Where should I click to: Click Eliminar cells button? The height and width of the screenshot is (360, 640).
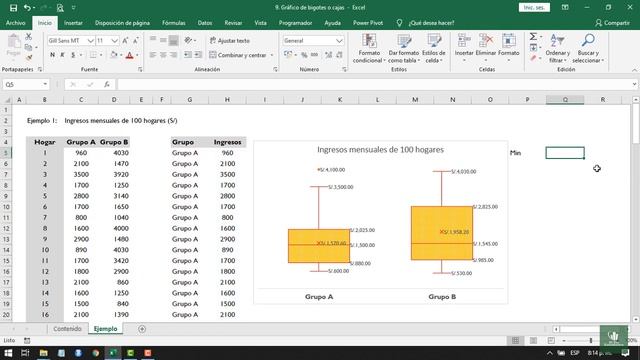coord(486,48)
